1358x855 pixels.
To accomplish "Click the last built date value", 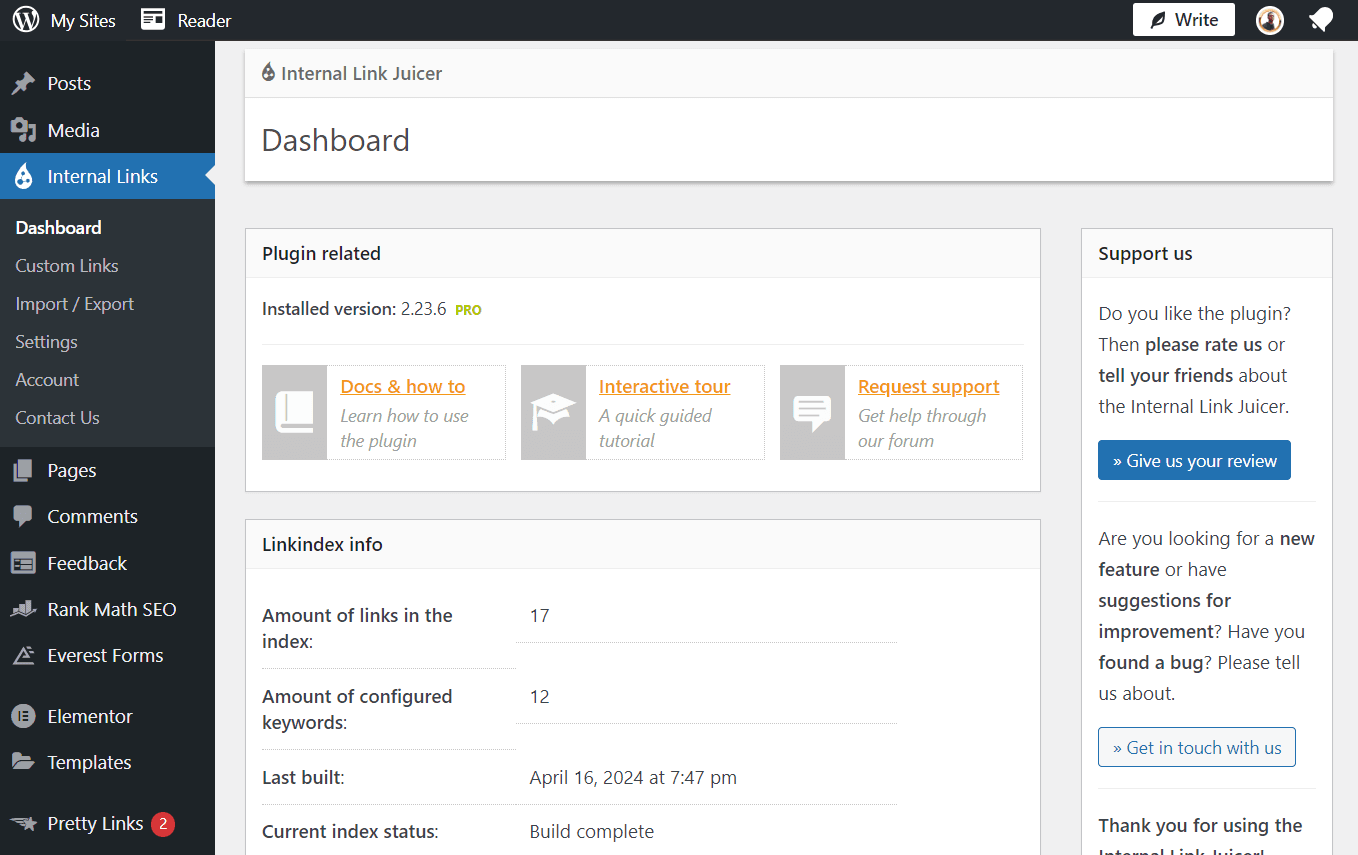I will (x=633, y=778).
